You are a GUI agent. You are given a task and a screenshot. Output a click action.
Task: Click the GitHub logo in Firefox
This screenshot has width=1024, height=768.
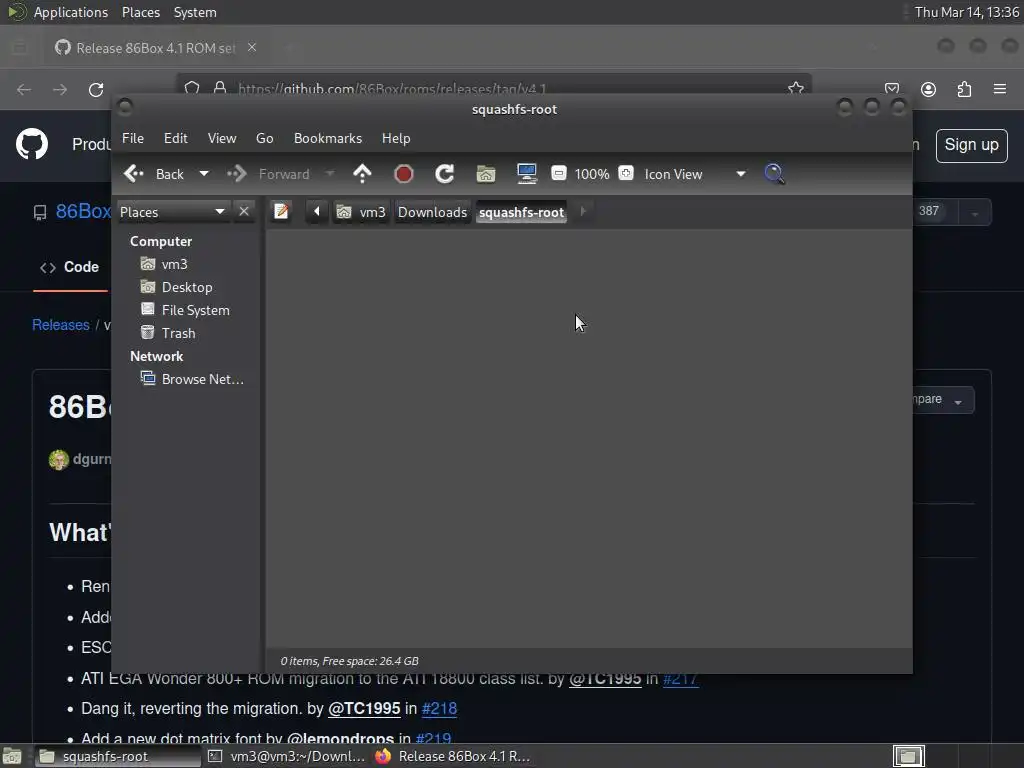[x=32, y=144]
